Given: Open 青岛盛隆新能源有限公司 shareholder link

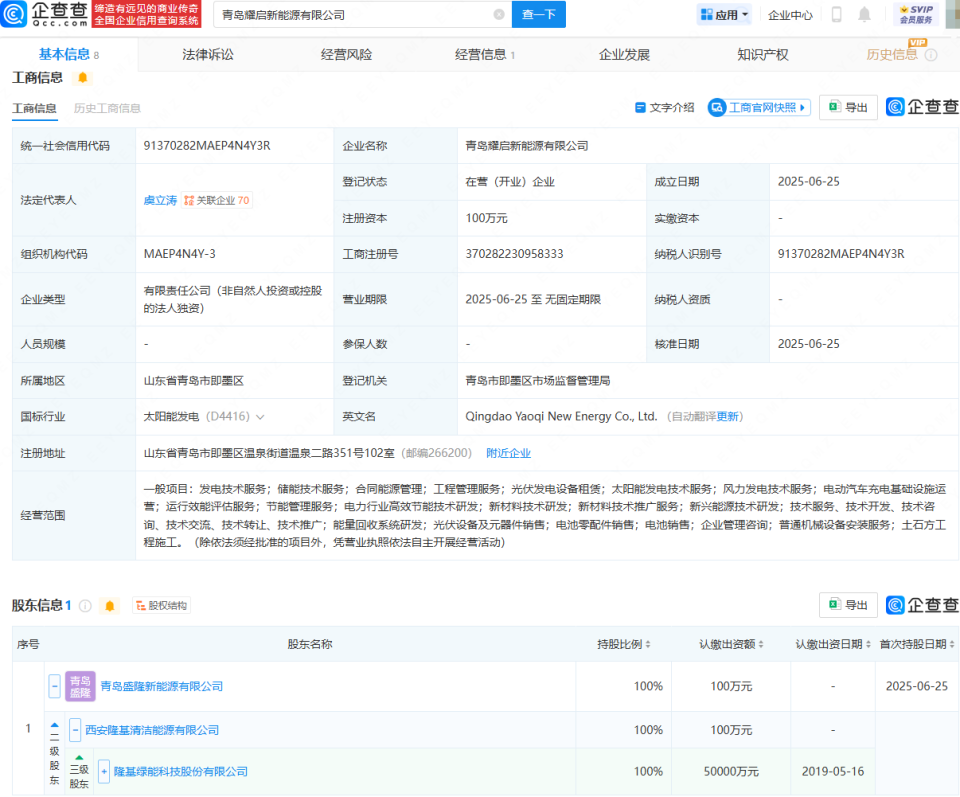Looking at the screenshot, I should [162, 686].
